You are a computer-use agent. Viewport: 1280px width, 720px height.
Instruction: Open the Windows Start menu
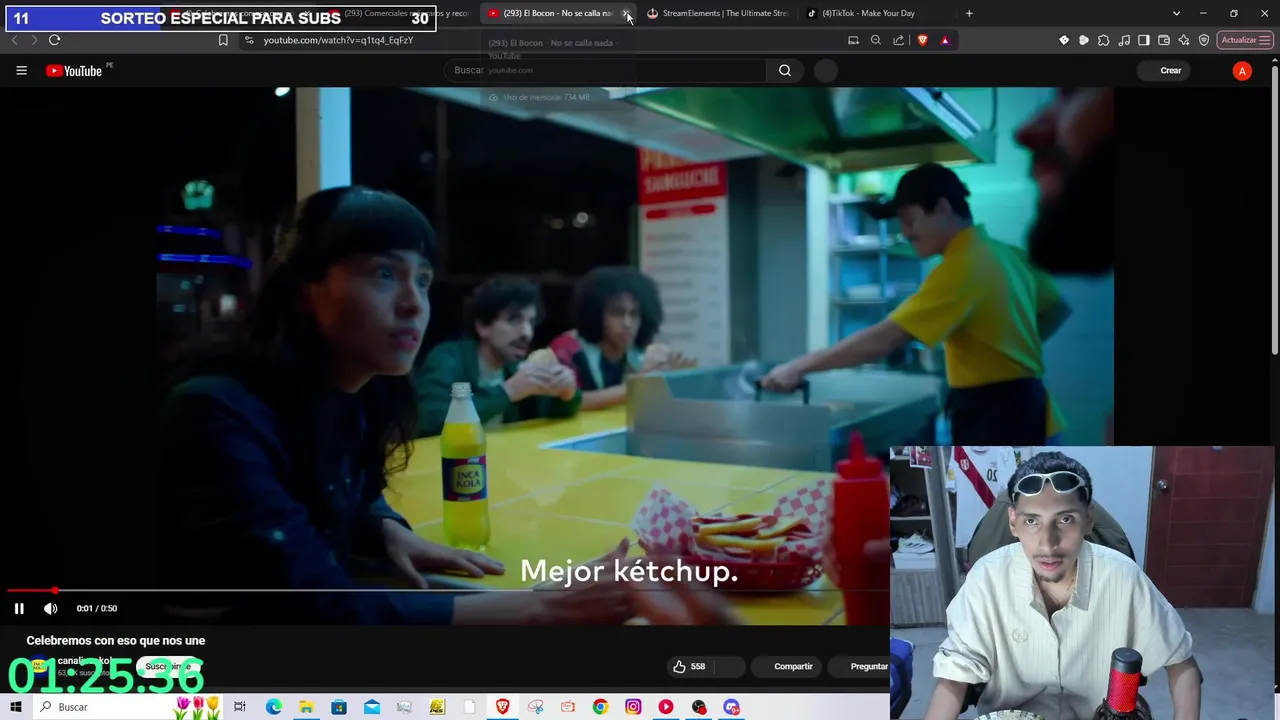[15, 707]
